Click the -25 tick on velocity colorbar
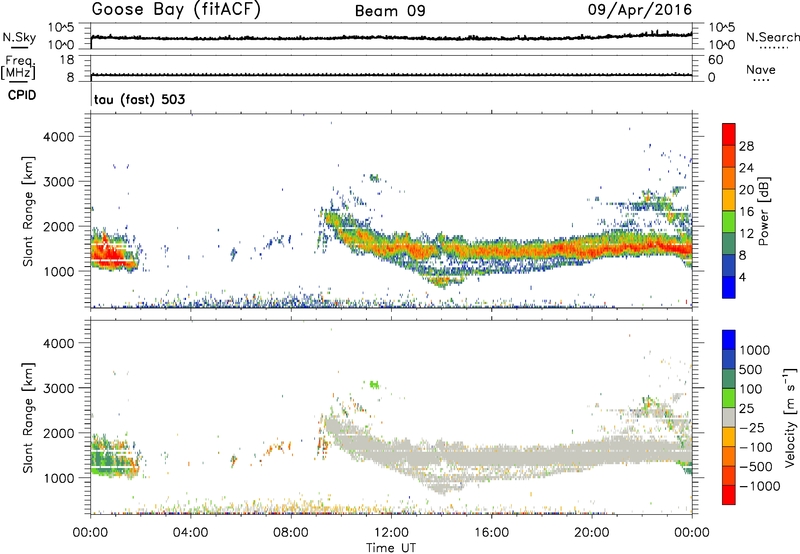Viewport: 800px width, 554px height. (x=752, y=428)
